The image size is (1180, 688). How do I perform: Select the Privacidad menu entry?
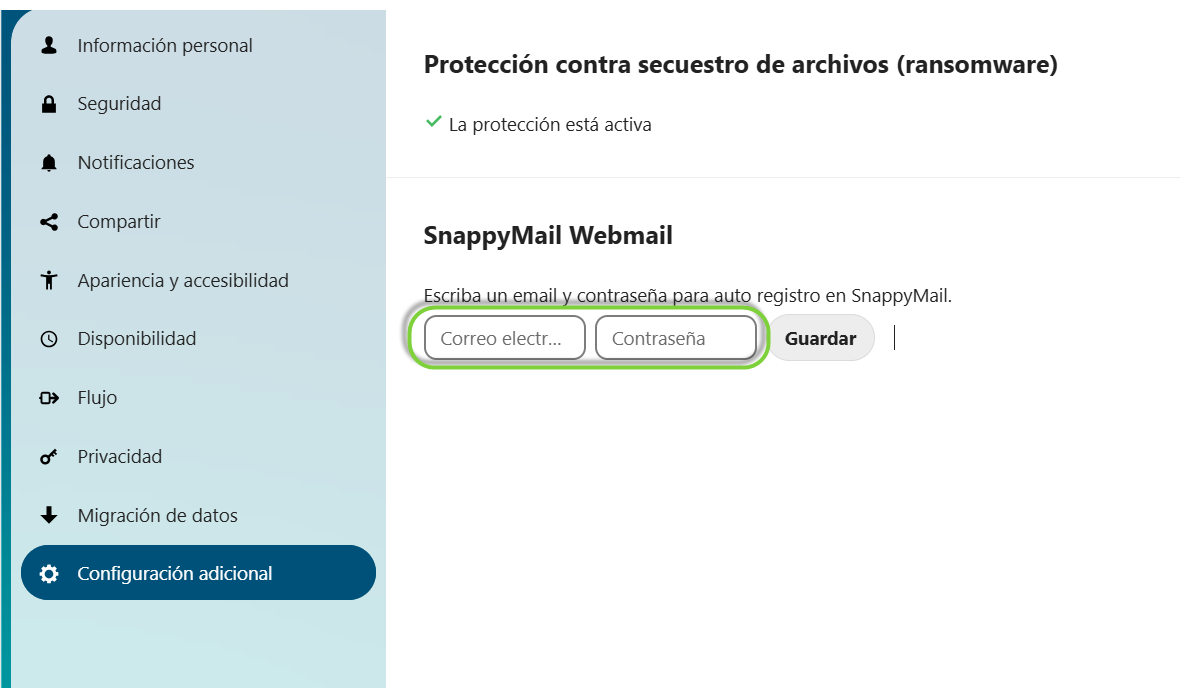120,457
